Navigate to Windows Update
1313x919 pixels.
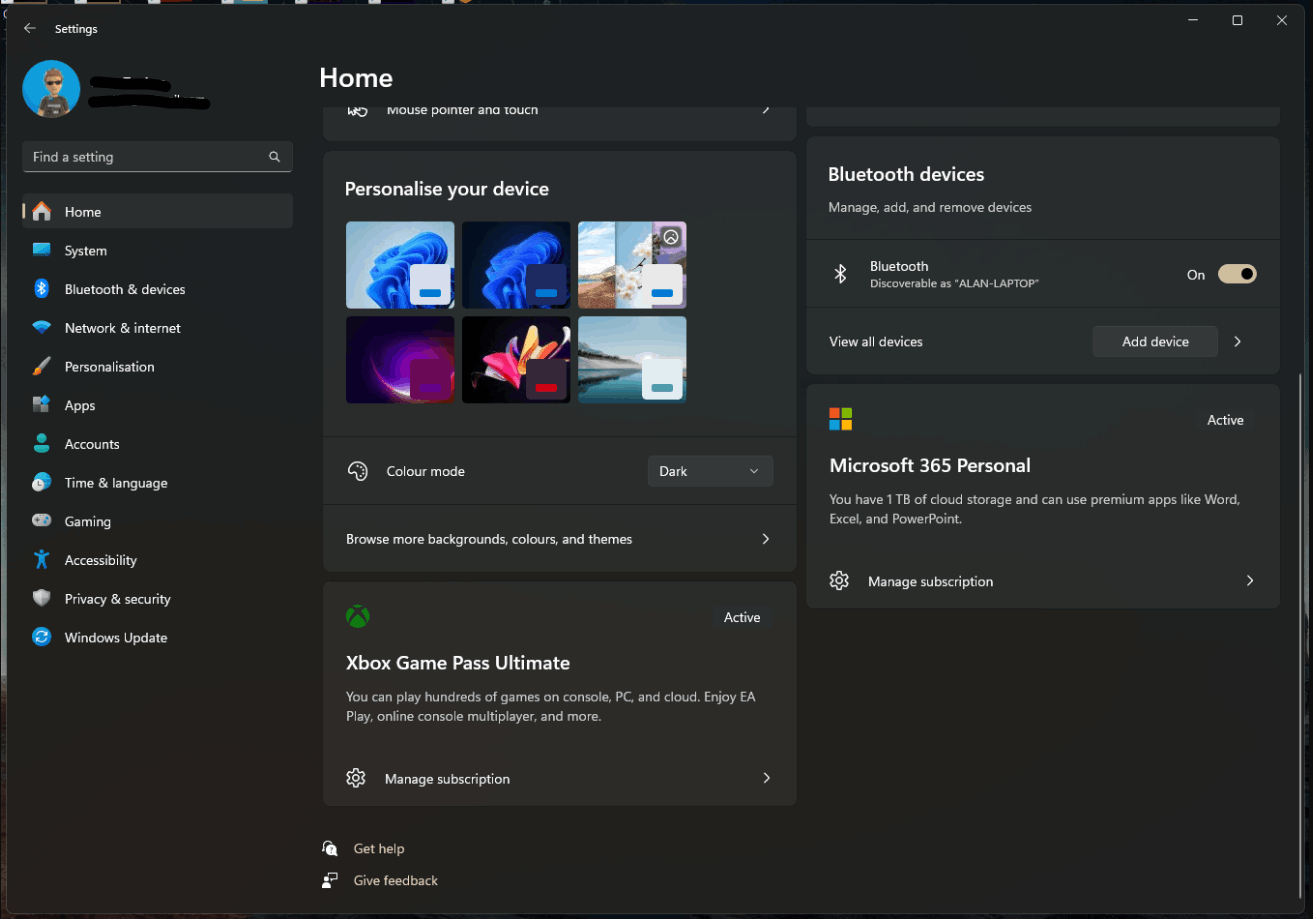coord(158,637)
